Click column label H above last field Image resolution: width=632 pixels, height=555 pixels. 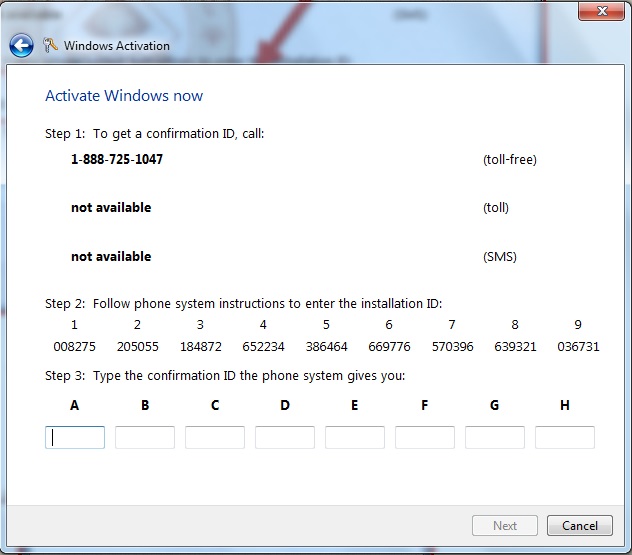pos(565,405)
